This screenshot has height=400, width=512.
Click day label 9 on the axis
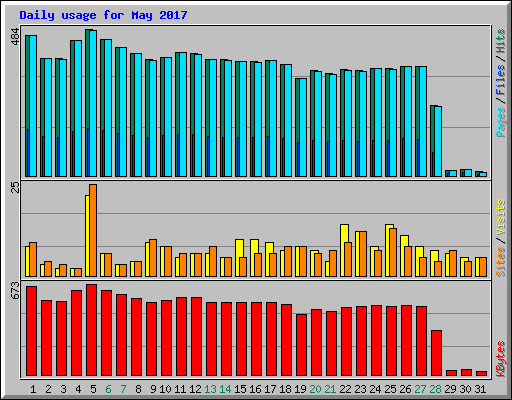(153, 389)
